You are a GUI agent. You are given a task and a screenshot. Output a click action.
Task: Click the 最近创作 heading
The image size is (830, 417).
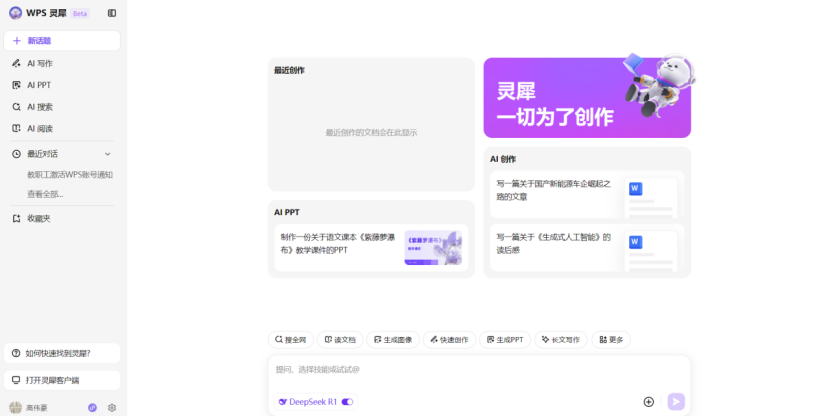click(289, 70)
